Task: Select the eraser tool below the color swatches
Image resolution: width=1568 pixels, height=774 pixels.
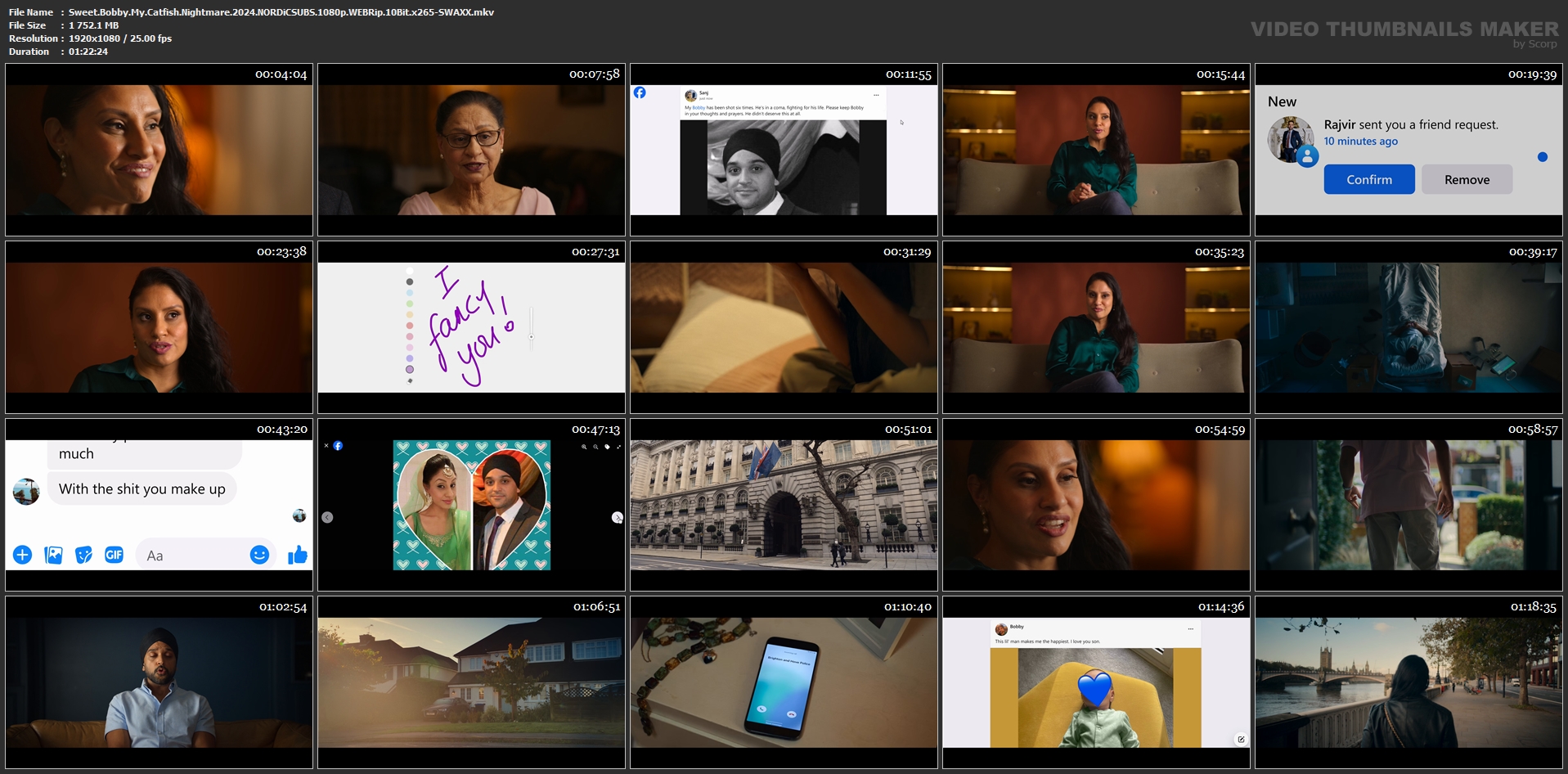Action: click(x=410, y=380)
